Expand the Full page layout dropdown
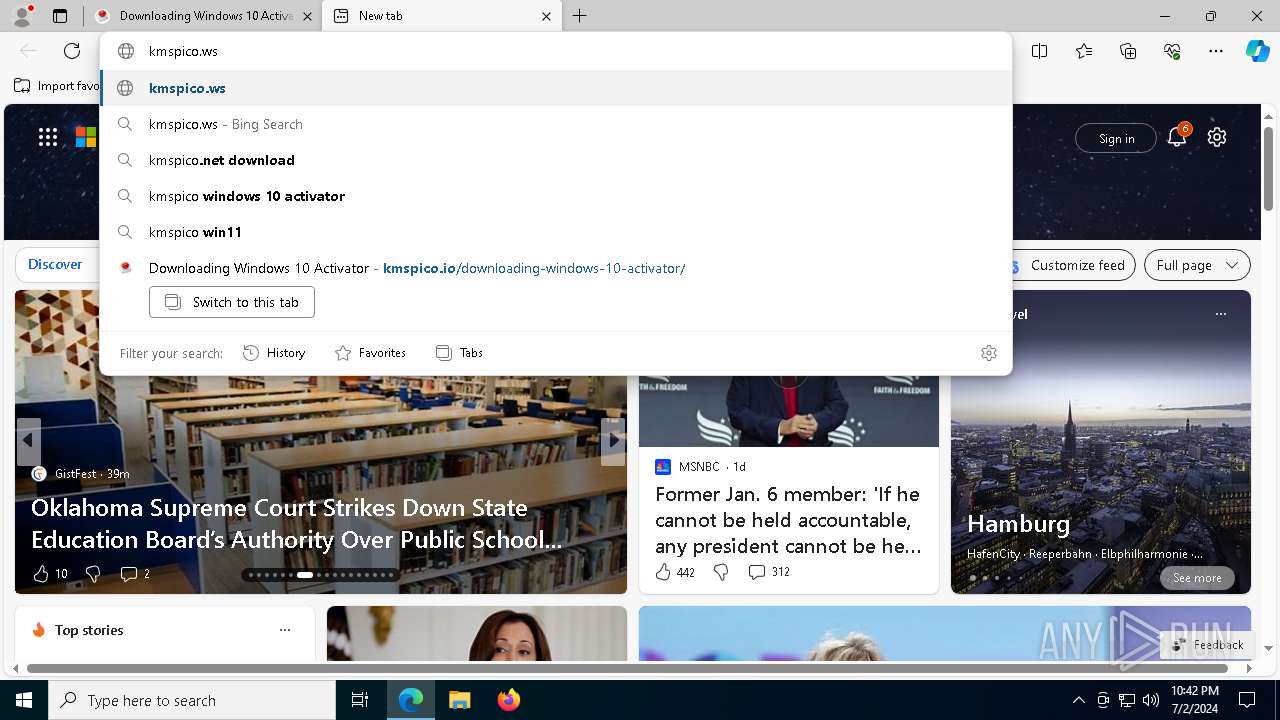 [x=1197, y=265]
